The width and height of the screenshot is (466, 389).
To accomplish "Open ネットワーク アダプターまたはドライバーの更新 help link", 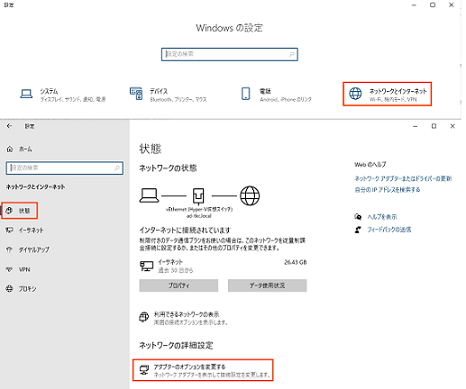I will (403, 179).
